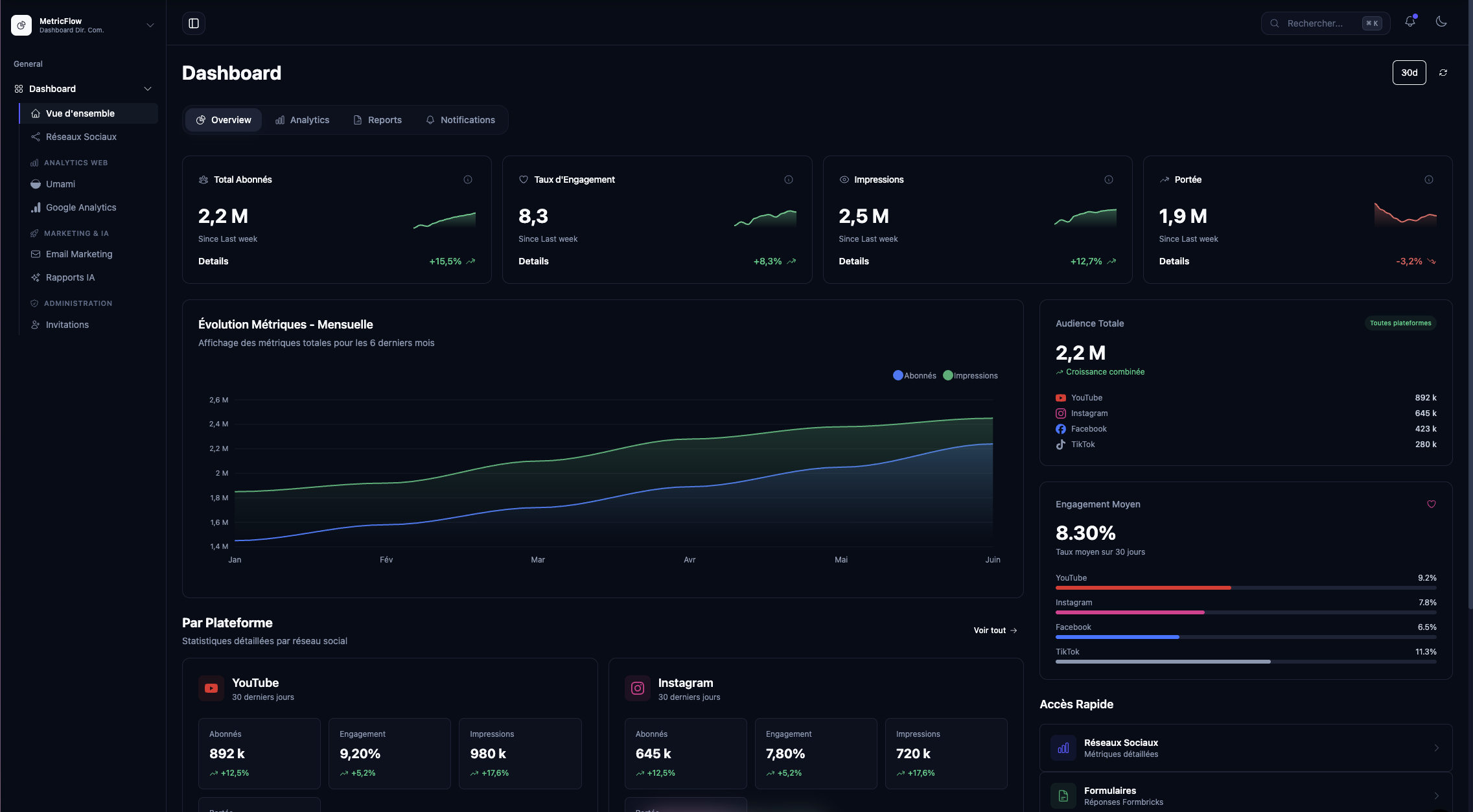Click YouTube Abonnés 892 k tile
The height and width of the screenshot is (812, 1473).
[259, 754]
